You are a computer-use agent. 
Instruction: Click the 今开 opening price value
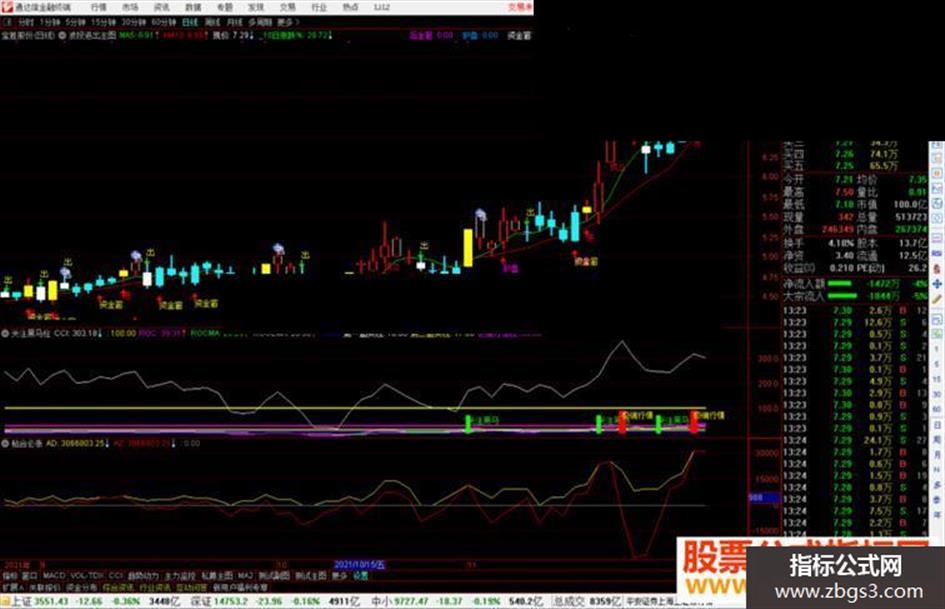[x=843, y=180]
